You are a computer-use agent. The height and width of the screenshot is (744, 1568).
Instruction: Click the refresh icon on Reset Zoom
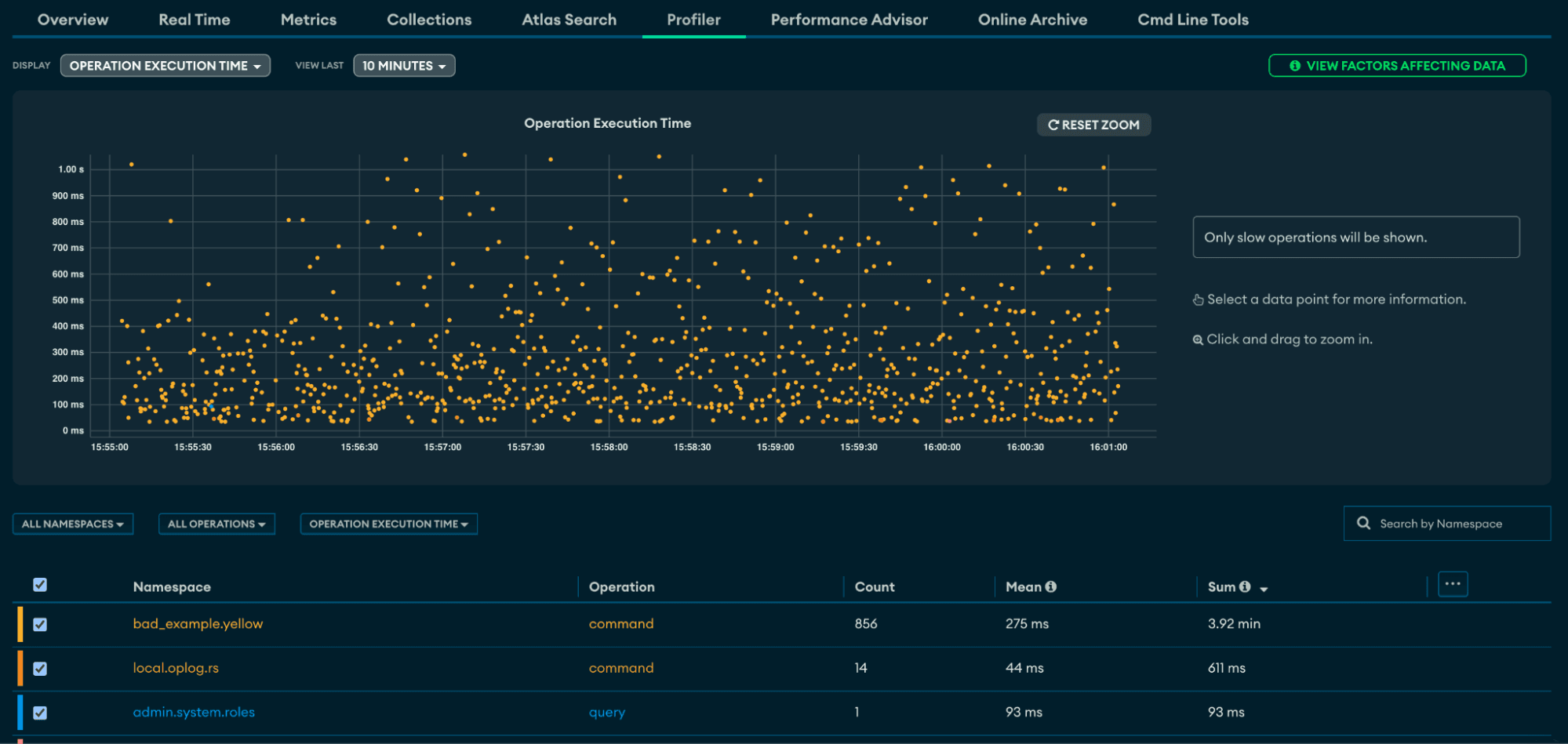pos(1053,125)
